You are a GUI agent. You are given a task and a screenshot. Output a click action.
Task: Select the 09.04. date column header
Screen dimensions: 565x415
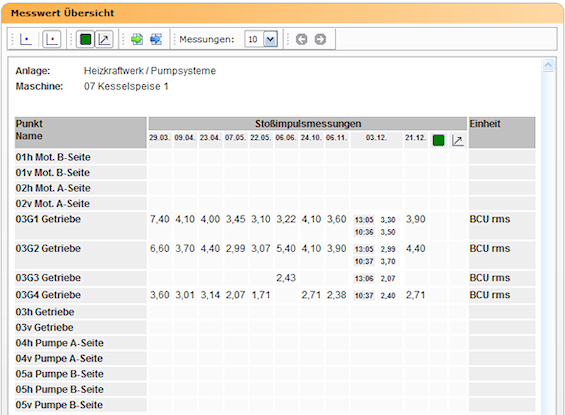pos(185,138)
